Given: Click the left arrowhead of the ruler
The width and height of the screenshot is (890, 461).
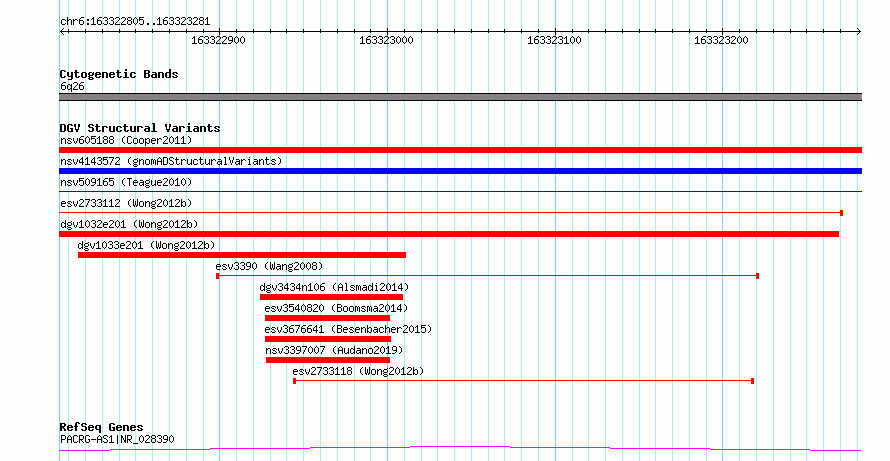Looking at the screenshot, I should point(63,31).
